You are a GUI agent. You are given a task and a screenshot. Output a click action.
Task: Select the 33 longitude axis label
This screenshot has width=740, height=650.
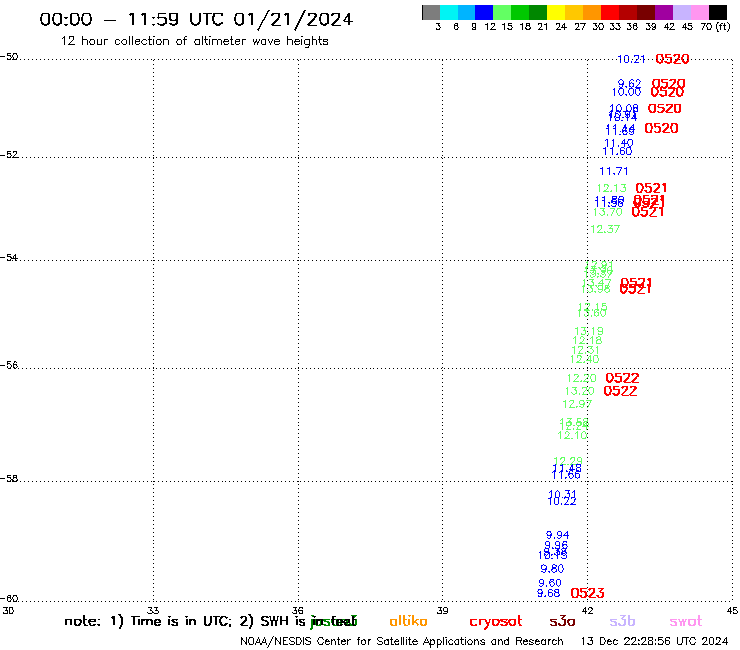pyautogui.click(x=153, y=610)
